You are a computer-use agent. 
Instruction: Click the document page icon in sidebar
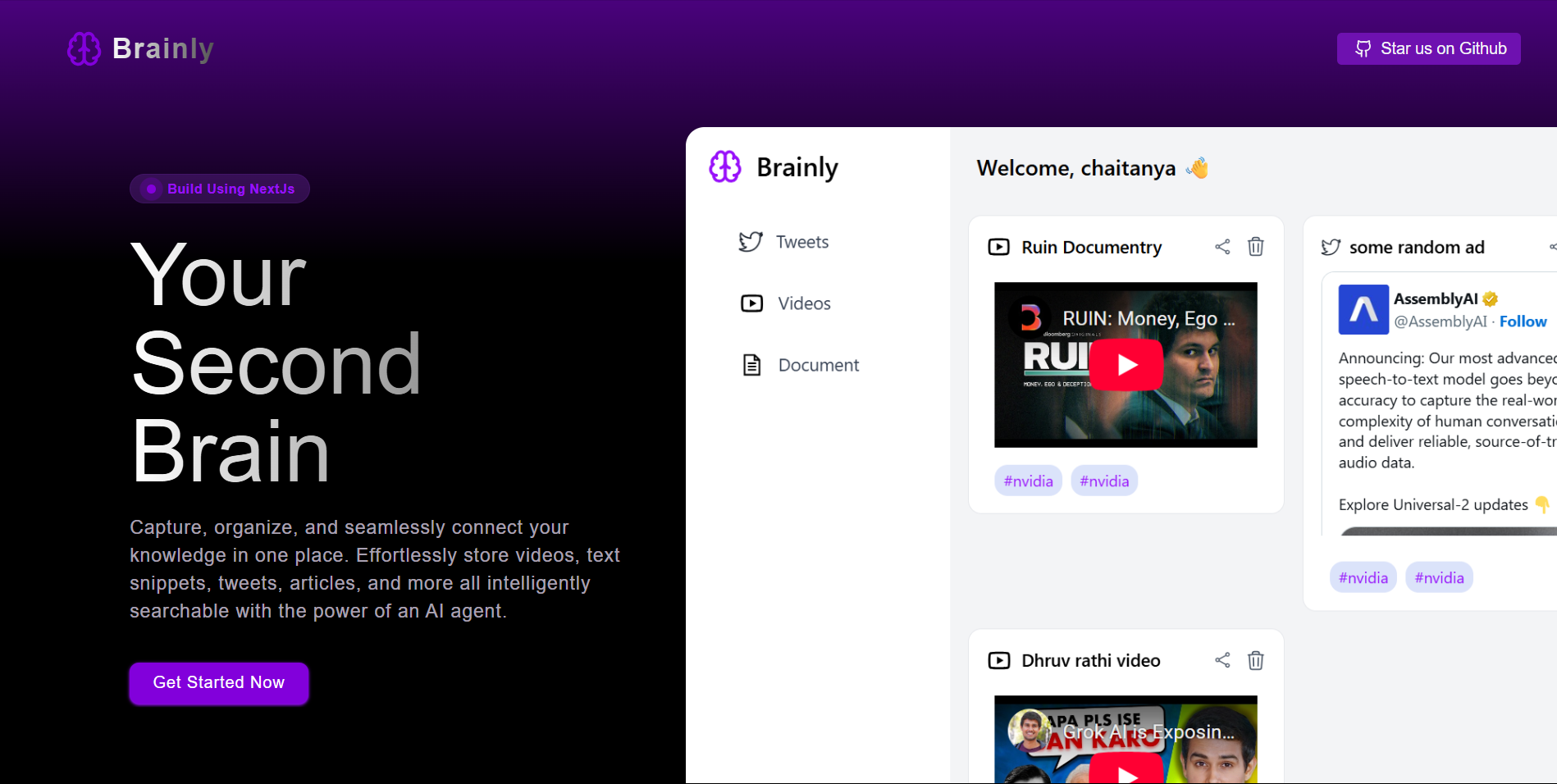click(751, 365)
